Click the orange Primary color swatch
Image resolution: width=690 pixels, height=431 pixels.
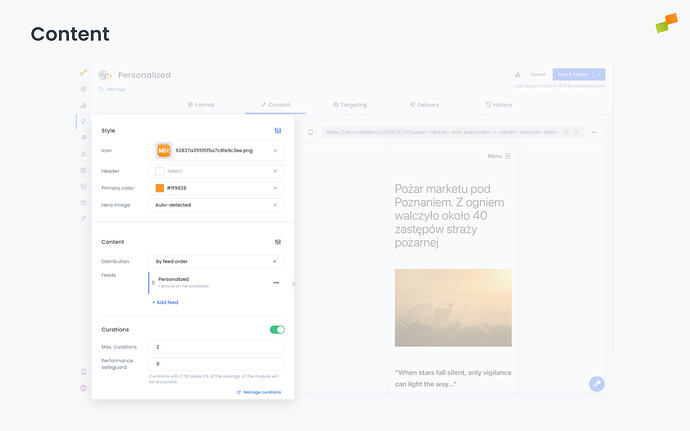160,188
